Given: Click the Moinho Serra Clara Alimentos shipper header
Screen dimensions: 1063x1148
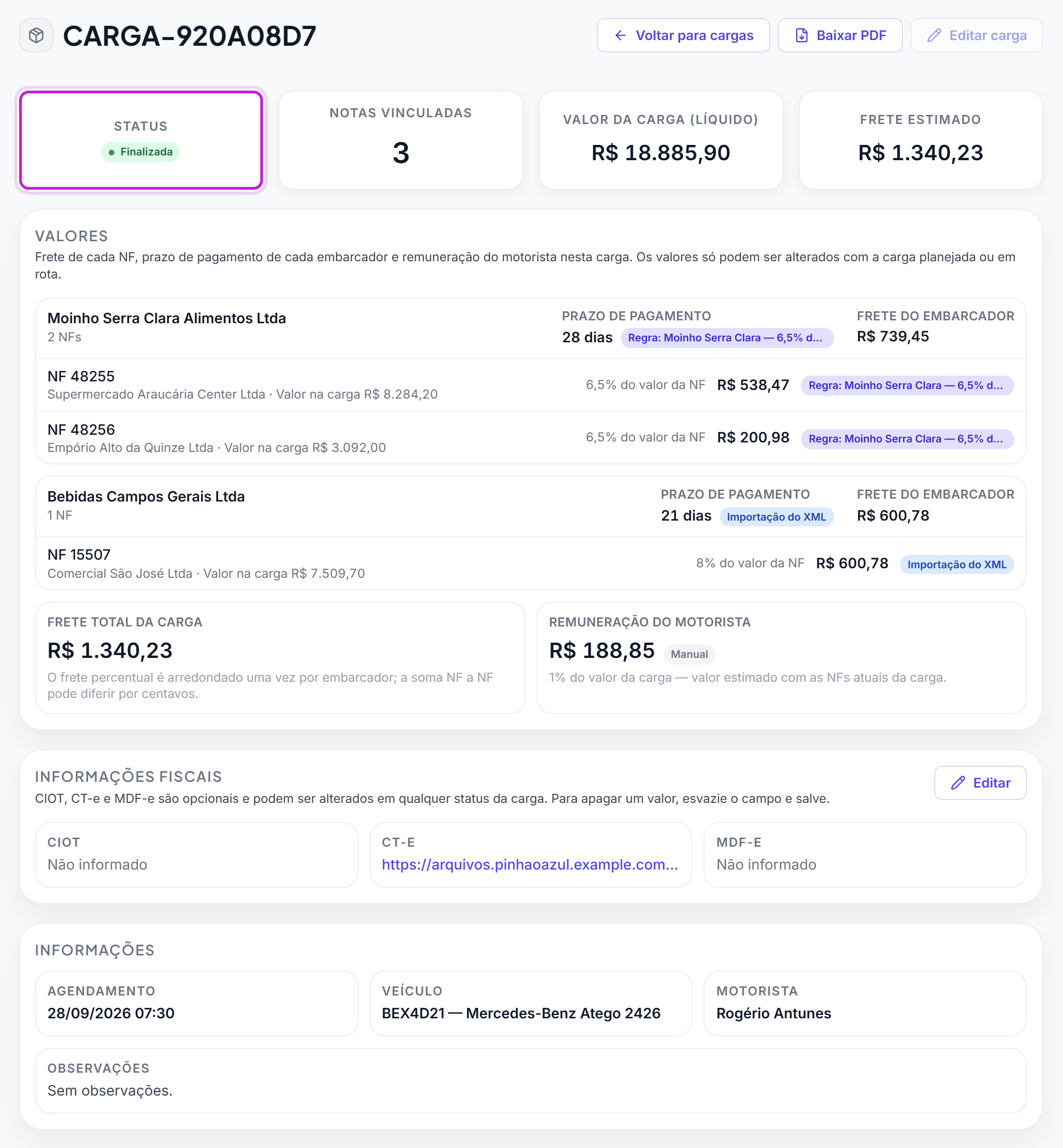Looking at the screenshot, I should [531, 328].
